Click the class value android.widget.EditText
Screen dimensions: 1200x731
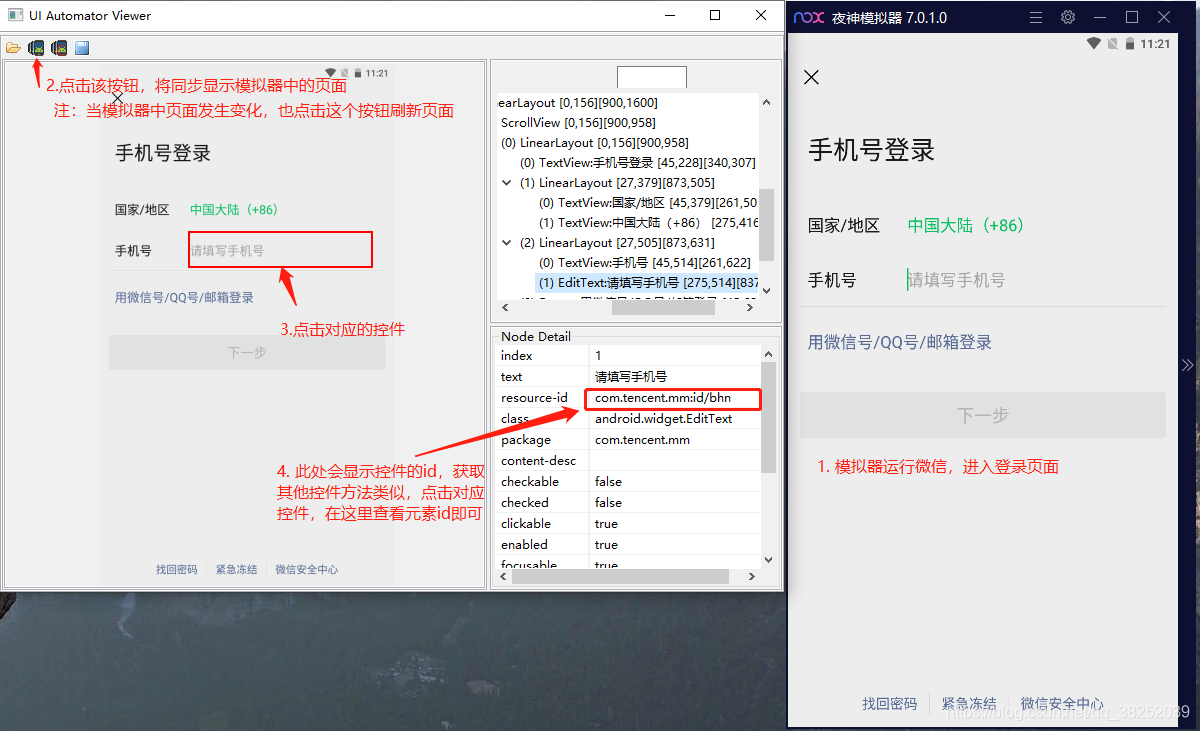663,419
